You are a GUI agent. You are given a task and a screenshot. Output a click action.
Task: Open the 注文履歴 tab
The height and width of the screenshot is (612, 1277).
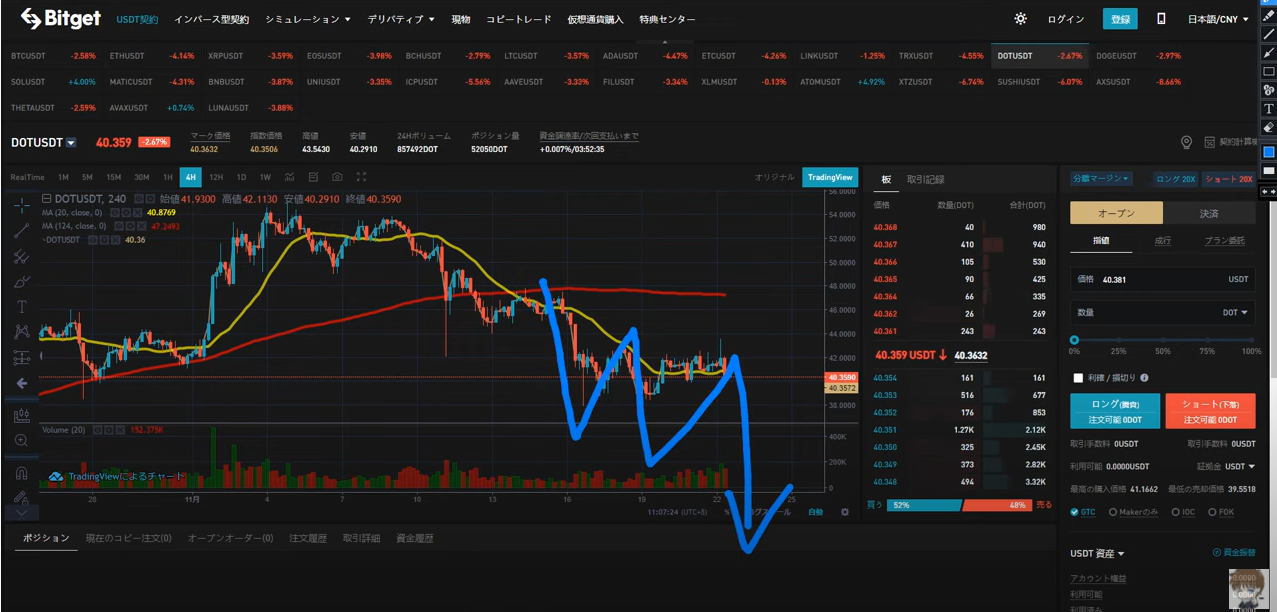click(308, 538)
